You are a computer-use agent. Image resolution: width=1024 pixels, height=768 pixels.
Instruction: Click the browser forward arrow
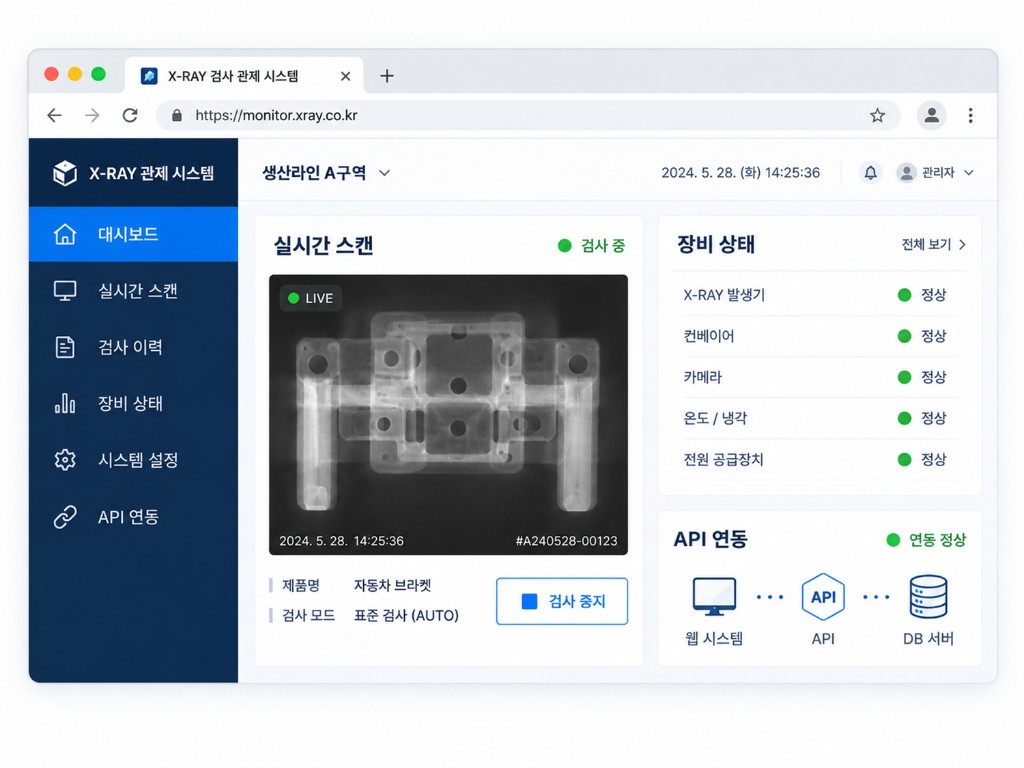[92, 116]
